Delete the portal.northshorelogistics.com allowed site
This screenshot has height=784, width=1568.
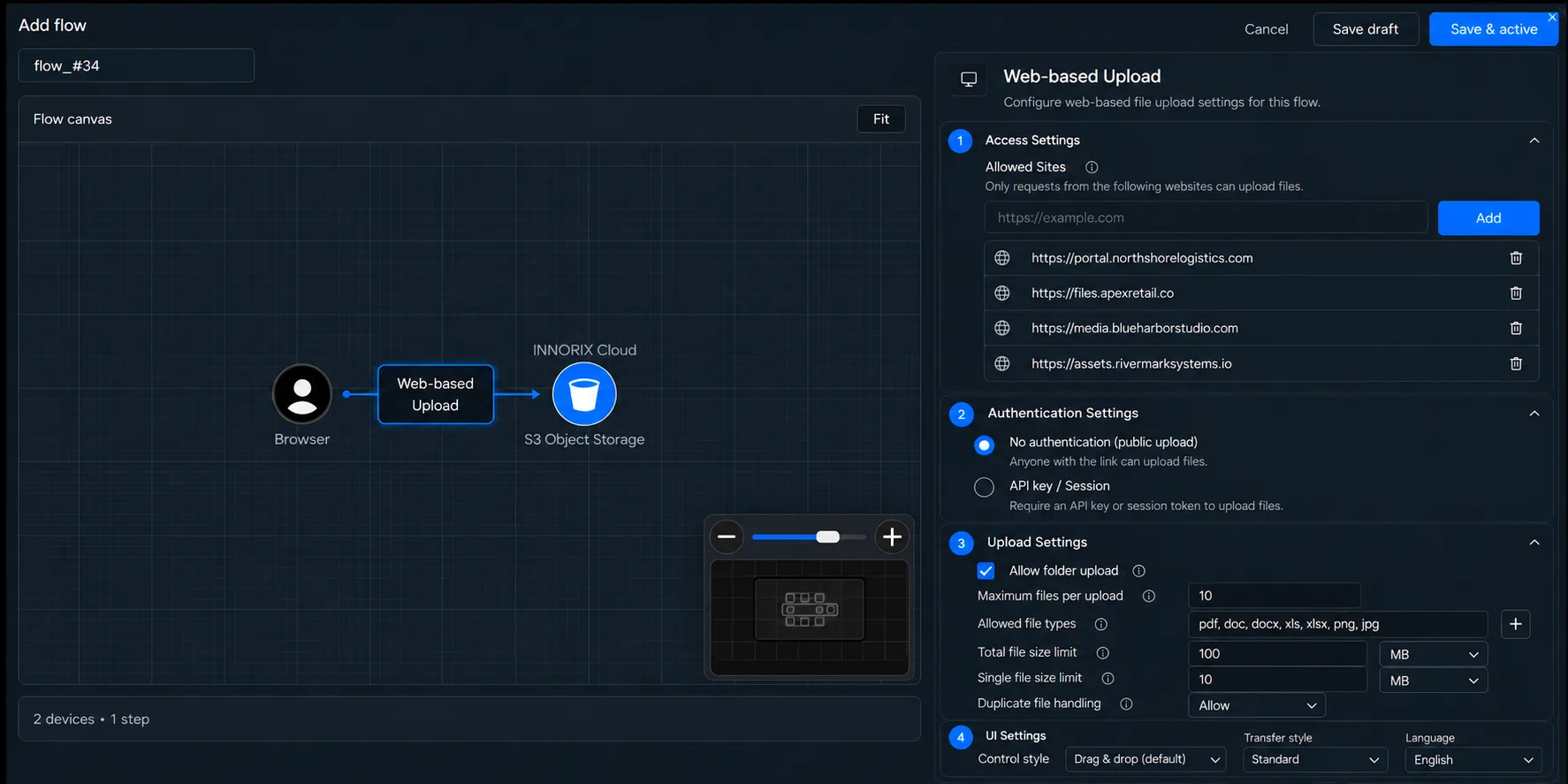tap(1516, 258)
